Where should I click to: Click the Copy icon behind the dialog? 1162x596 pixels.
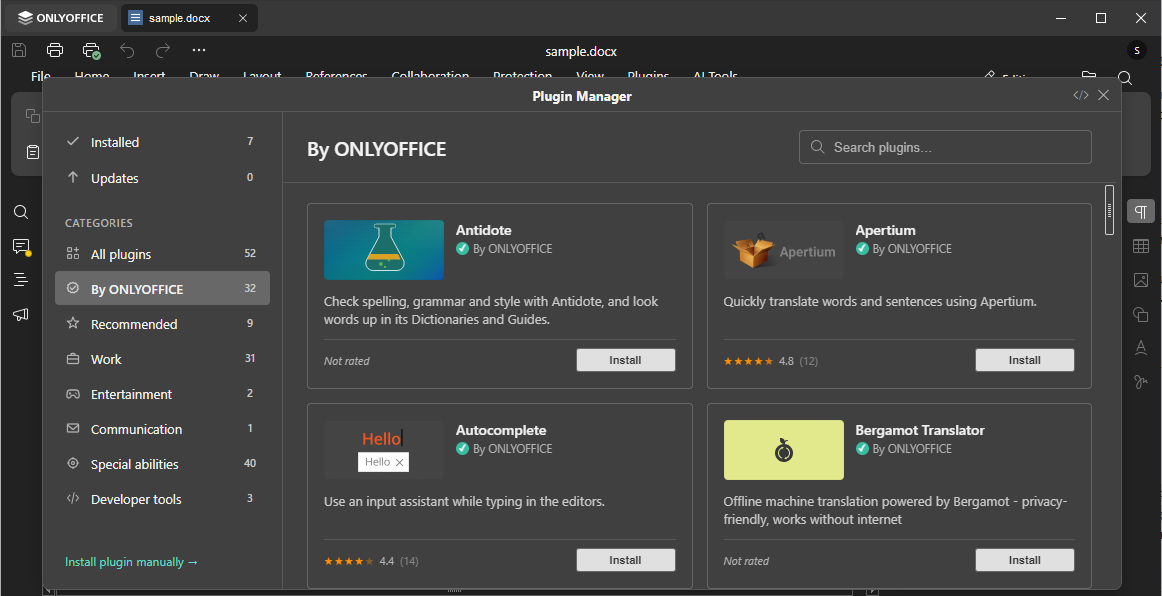[33, 116]
